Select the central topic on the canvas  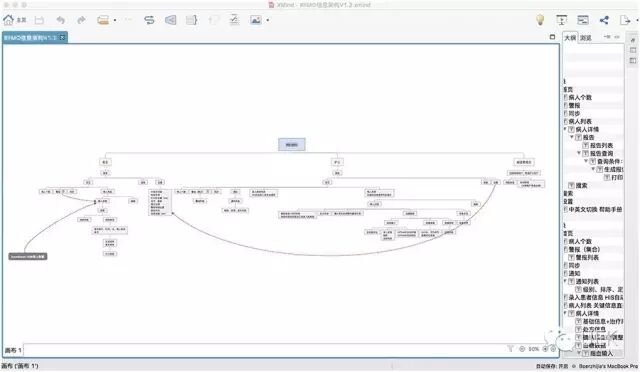coord(291,145)
